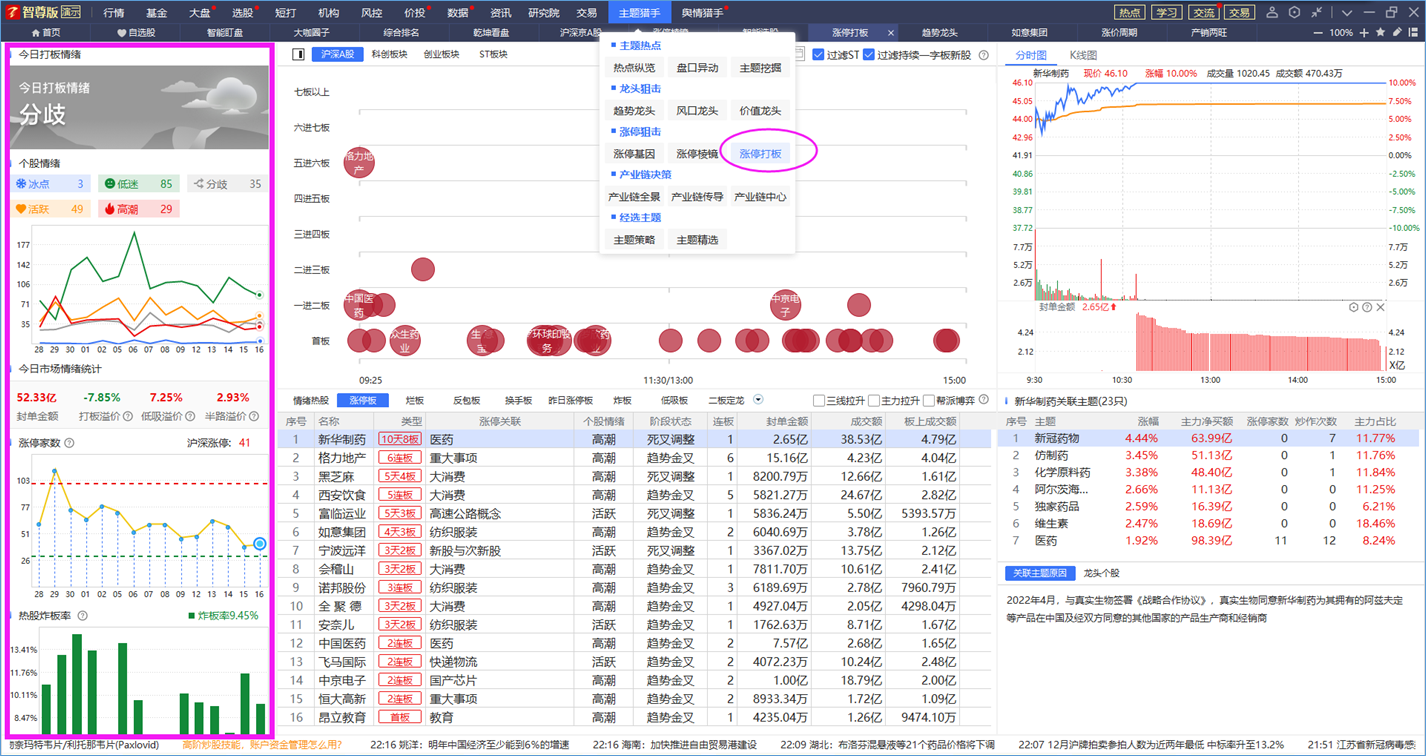1426x756 pixels.
Task: Open the 自选股 heart tab
Action: coord(136,33)
